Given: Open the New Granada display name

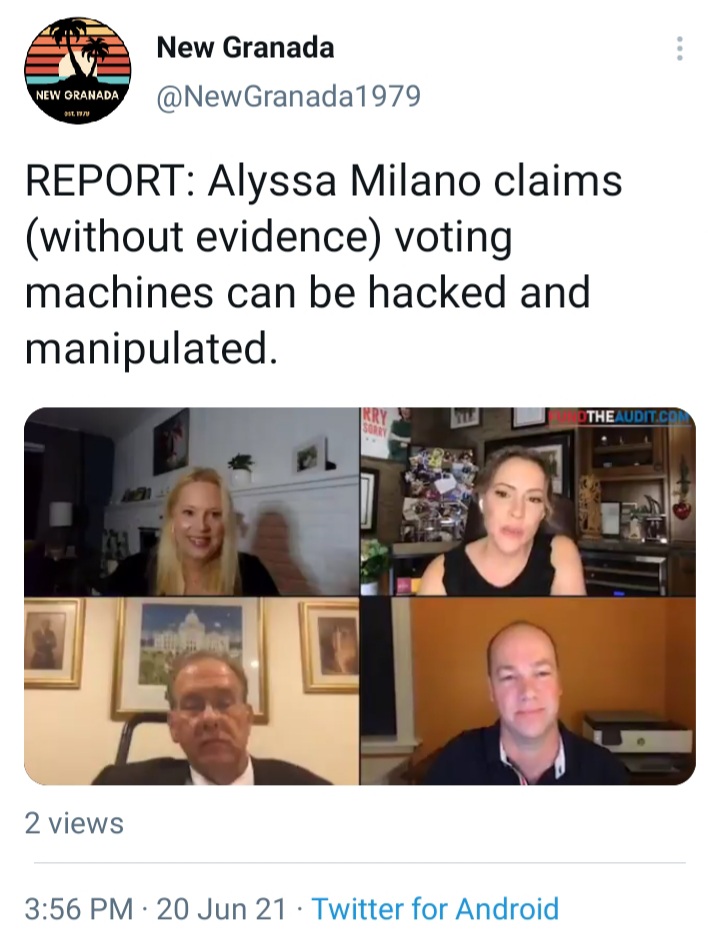Looking at the screenshot, I should pyautogui.click(x=245, y=48).
